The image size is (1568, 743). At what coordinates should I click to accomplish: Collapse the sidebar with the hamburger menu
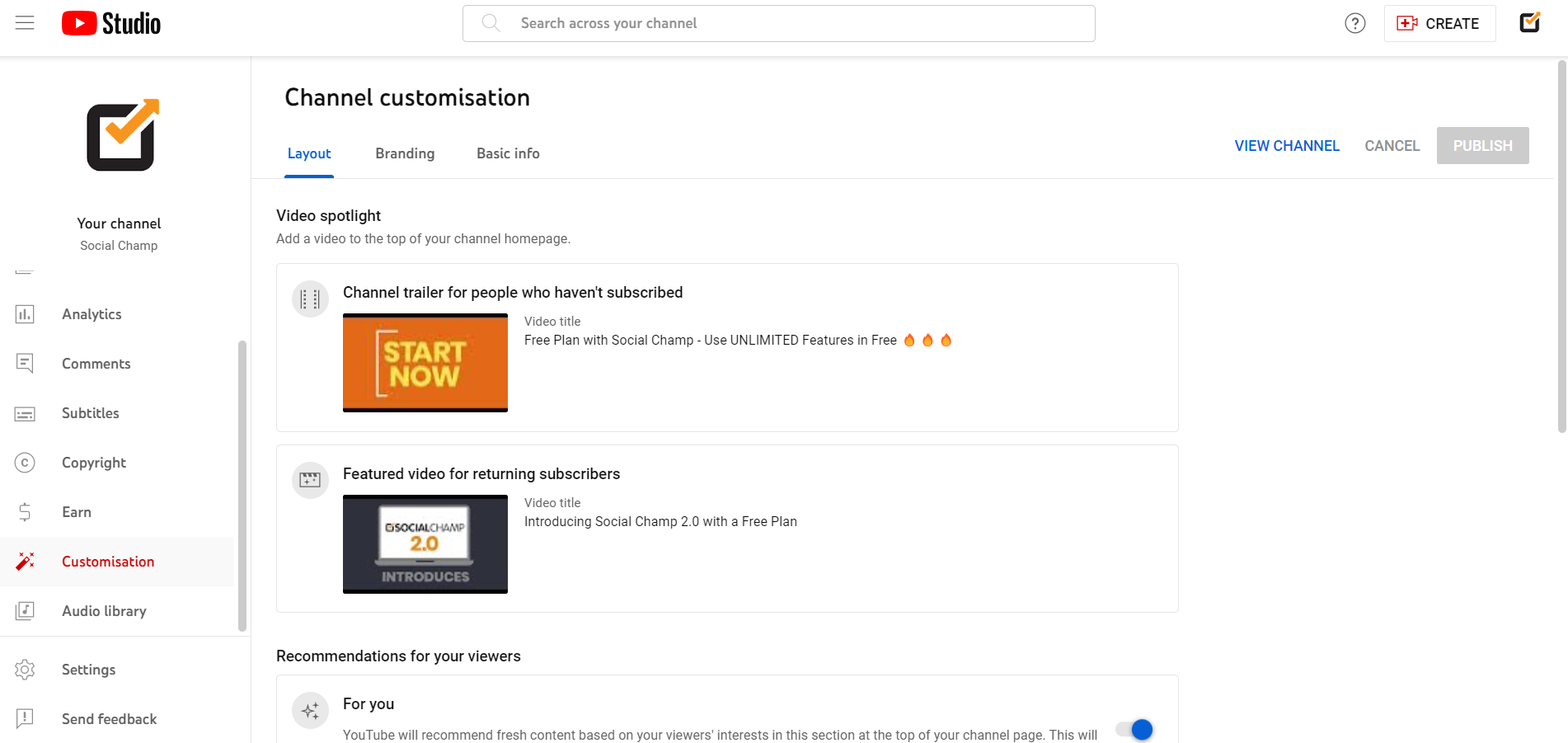(x=24, y=22)
